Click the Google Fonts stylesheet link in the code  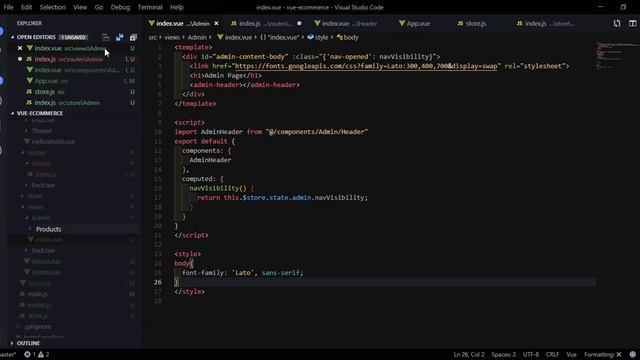(x=366, y=66)
